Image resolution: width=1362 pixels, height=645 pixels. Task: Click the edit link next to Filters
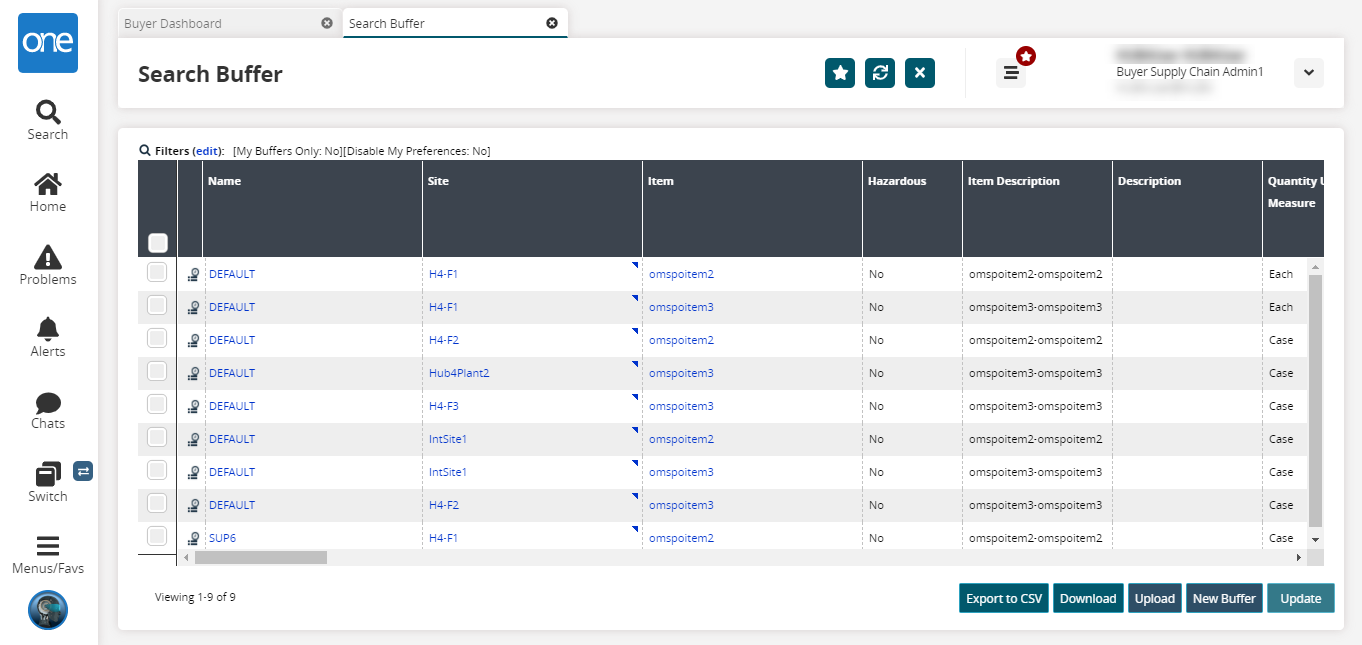[207, 151]
